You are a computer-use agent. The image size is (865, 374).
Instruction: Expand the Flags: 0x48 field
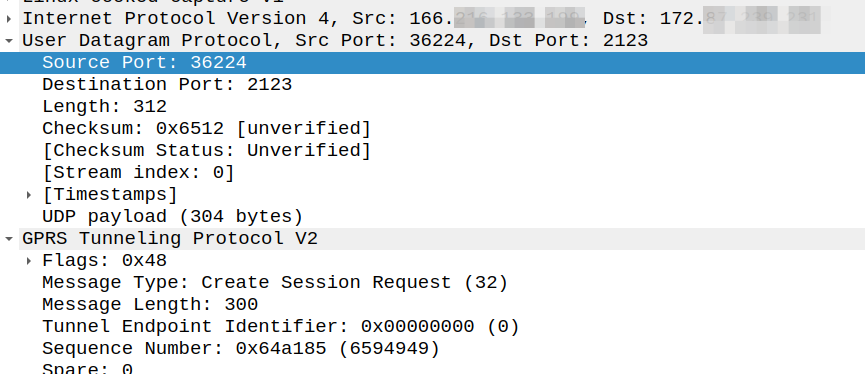click(29, 261)
